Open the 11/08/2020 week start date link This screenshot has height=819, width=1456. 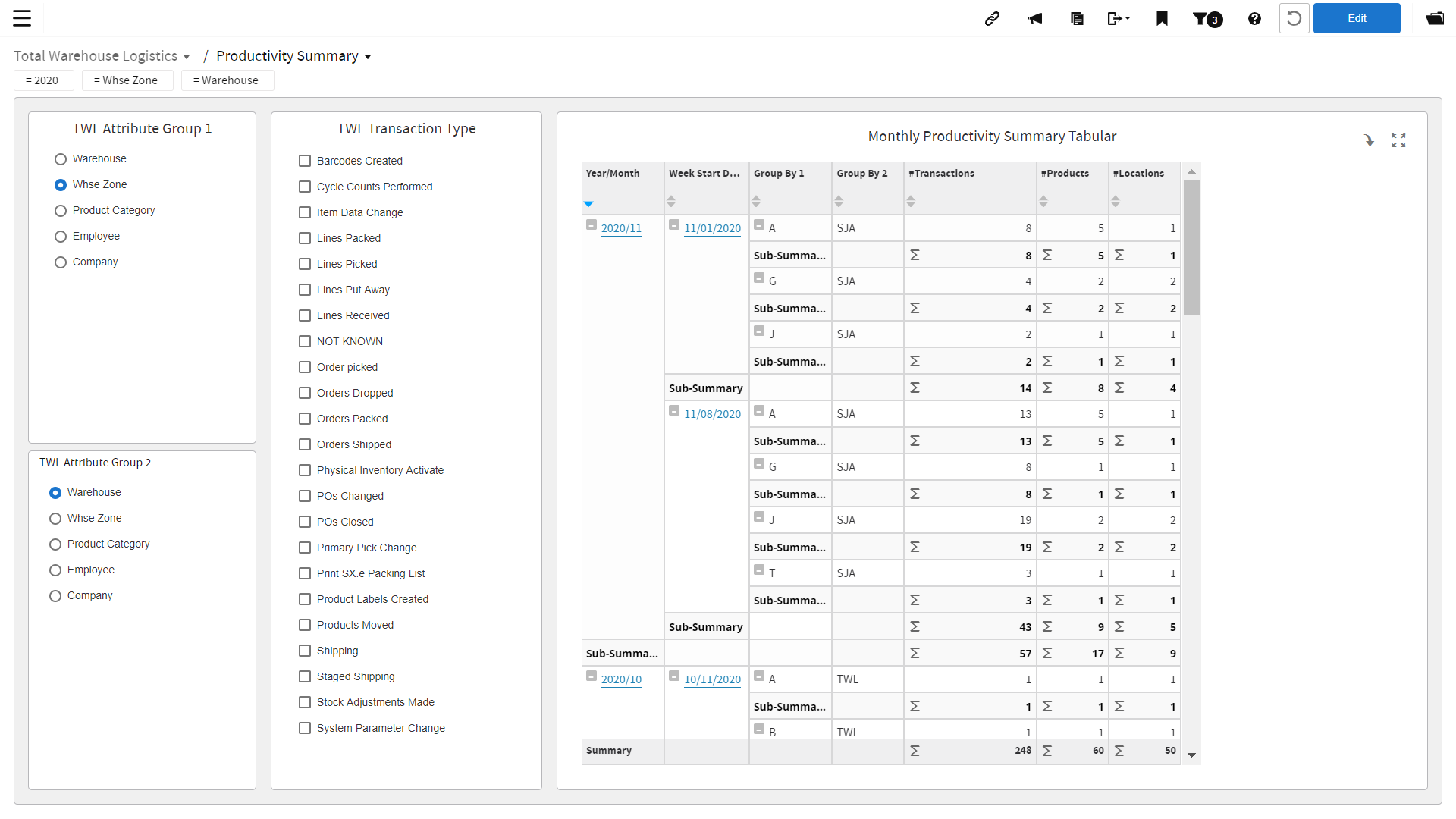712,414
